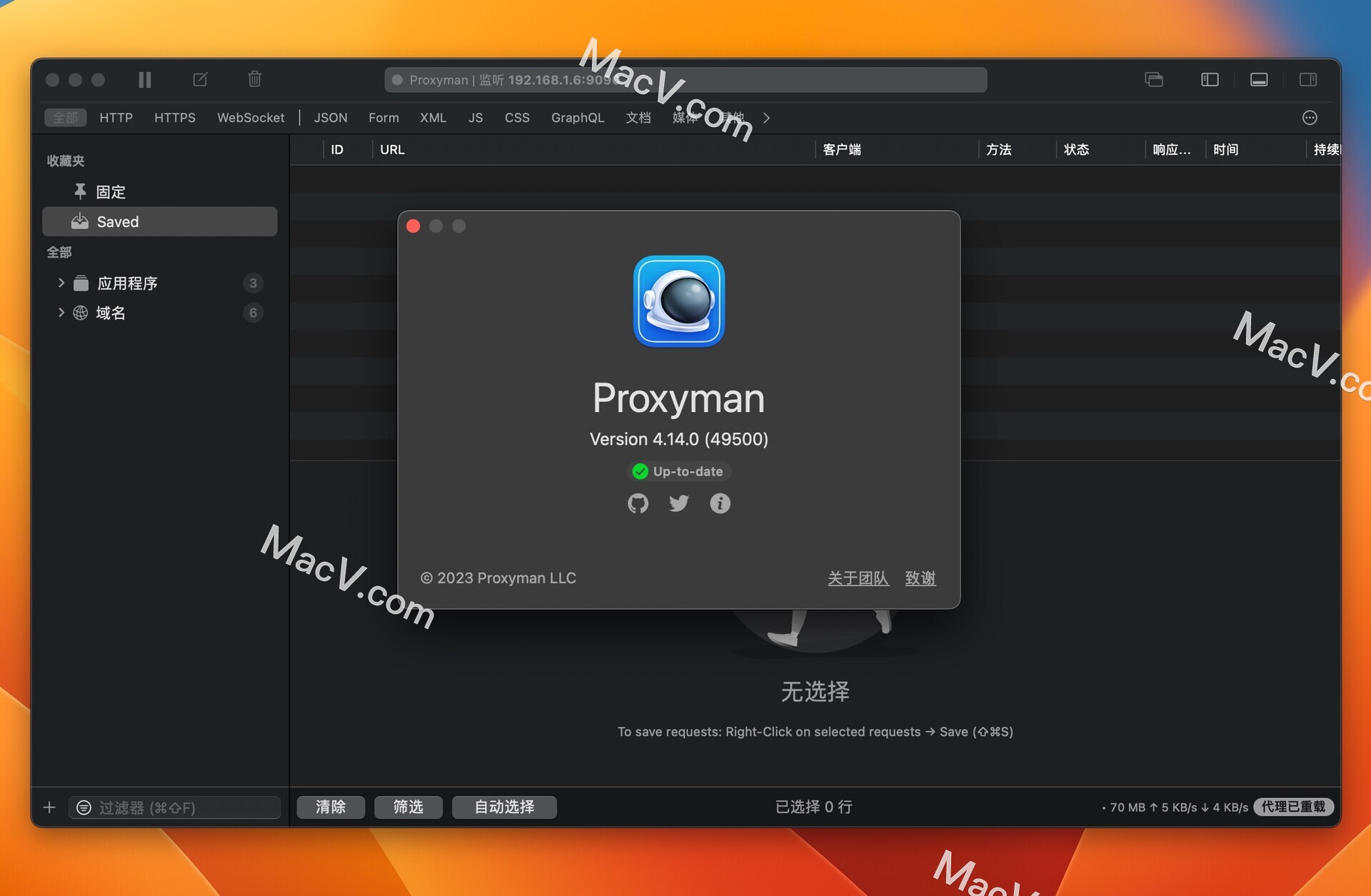Screen dimensions: 1371x896
Task: Click the Up-to-date status badge
Action: click(678, 471)
